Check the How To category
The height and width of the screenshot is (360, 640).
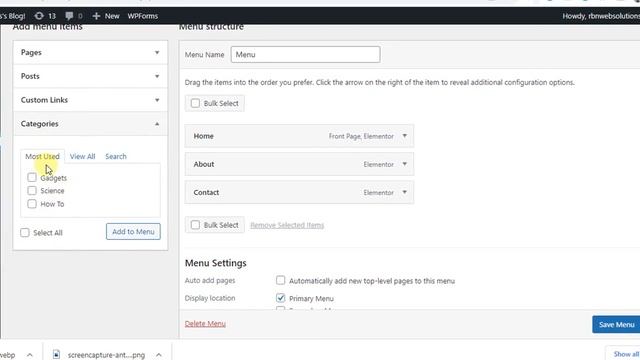[32, 204]
